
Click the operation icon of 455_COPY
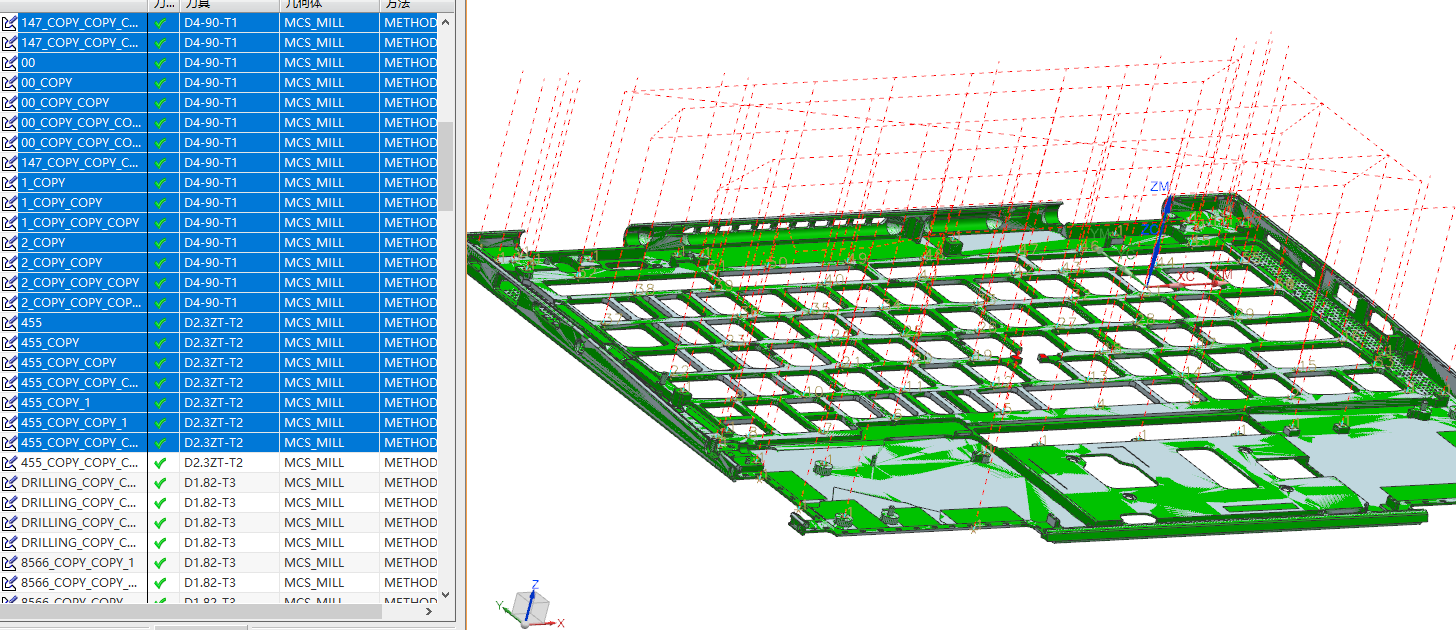9,343
